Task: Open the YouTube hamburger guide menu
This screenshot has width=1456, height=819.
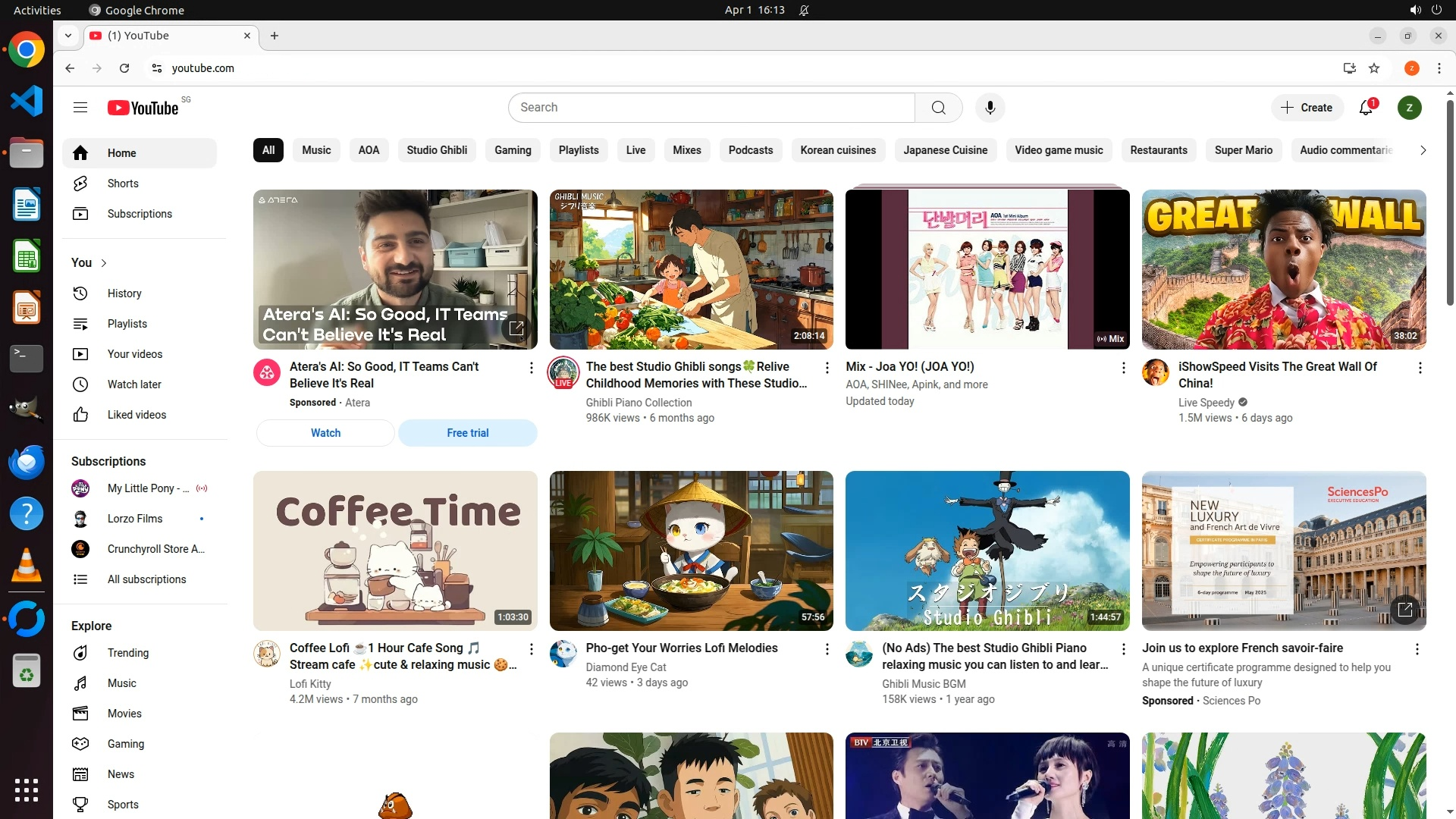Action: 80,108
